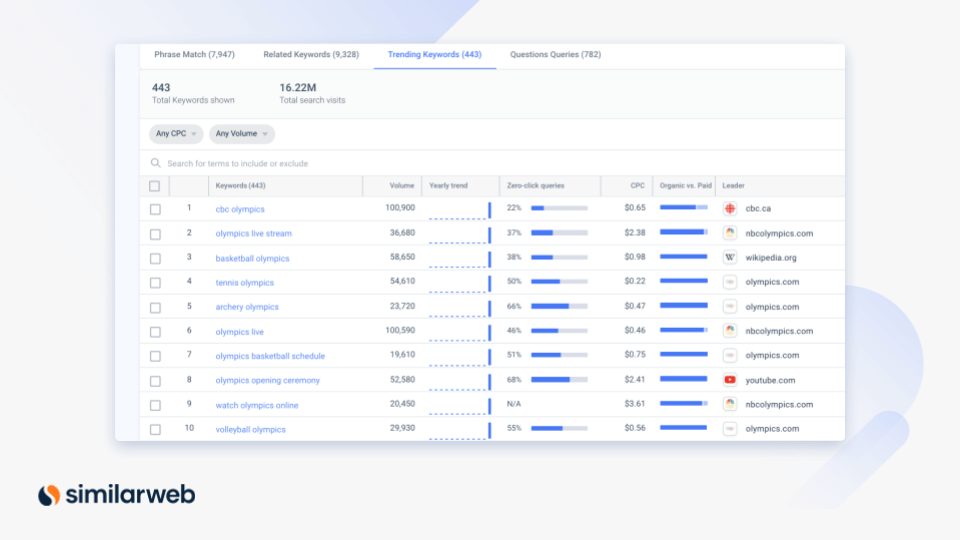Screen dimensions: 960x540
Task: Click olympics.com favicon in archery olympics row
Action: coord(730,307)
